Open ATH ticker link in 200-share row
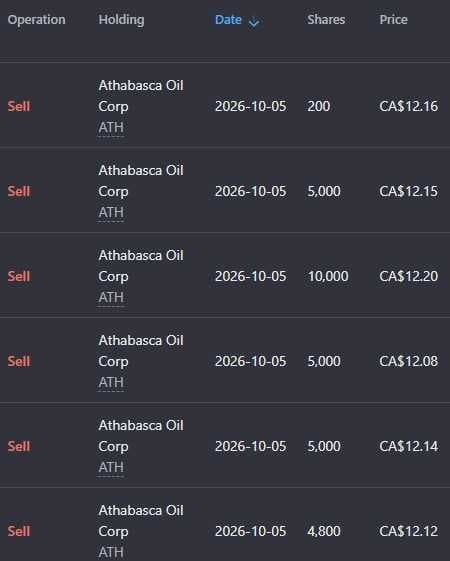450x561 pixels. (111, 128)
